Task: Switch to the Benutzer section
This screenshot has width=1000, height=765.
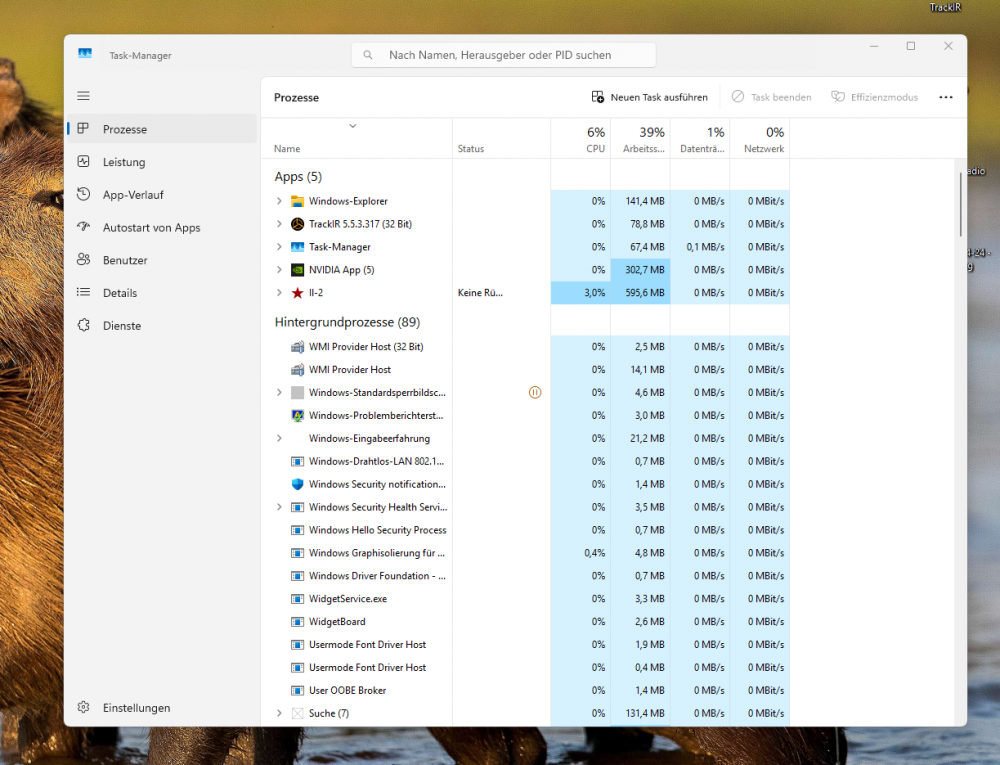Action: coord(84,259)
